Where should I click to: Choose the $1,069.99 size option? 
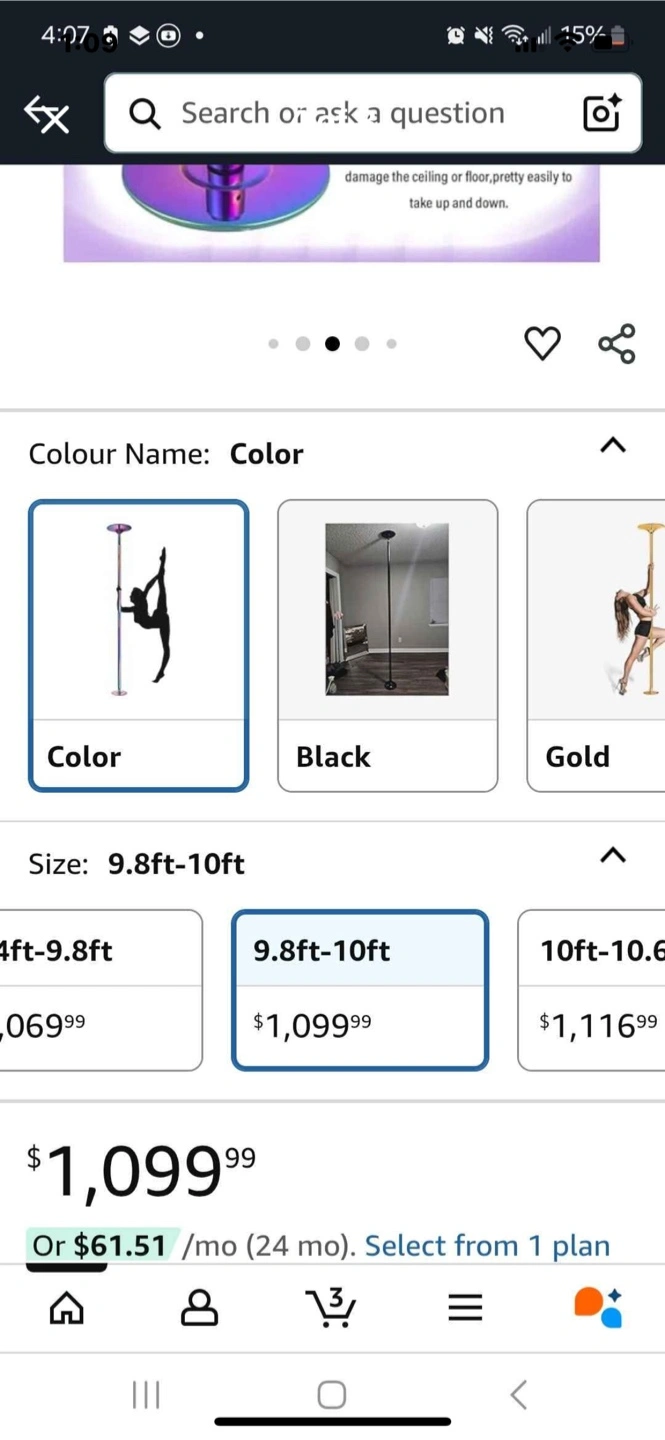pos(100,989)
